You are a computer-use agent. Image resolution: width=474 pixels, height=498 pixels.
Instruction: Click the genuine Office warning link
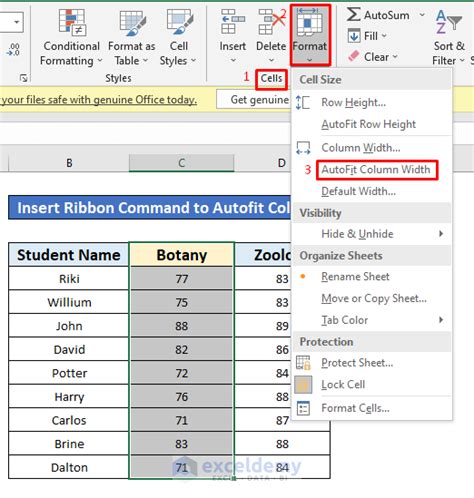pyautogui.click(x=99, y=100)
